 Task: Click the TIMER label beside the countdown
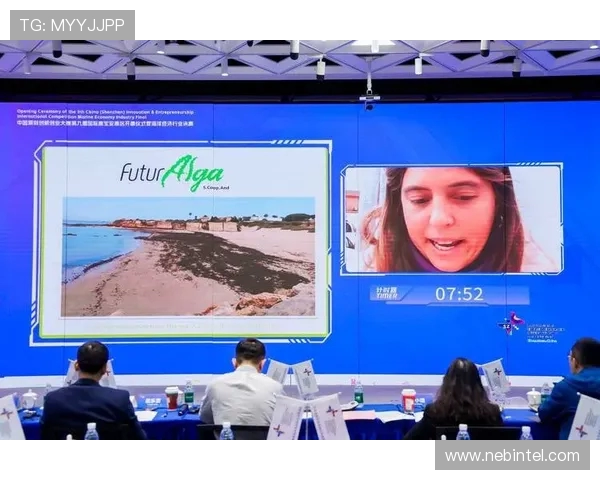click(386, 293)
